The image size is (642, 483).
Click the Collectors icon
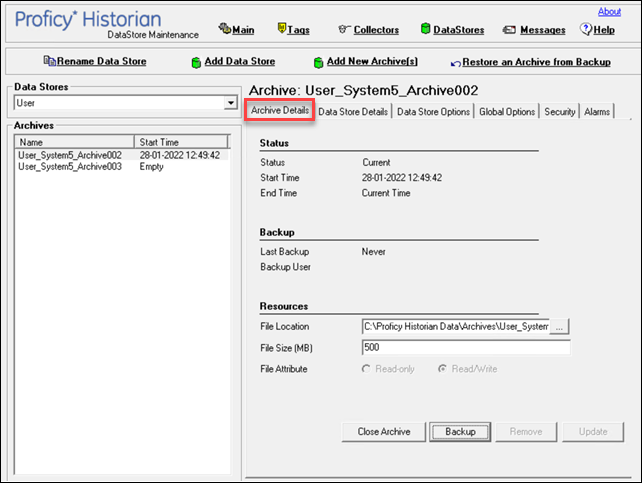[344, 29]
